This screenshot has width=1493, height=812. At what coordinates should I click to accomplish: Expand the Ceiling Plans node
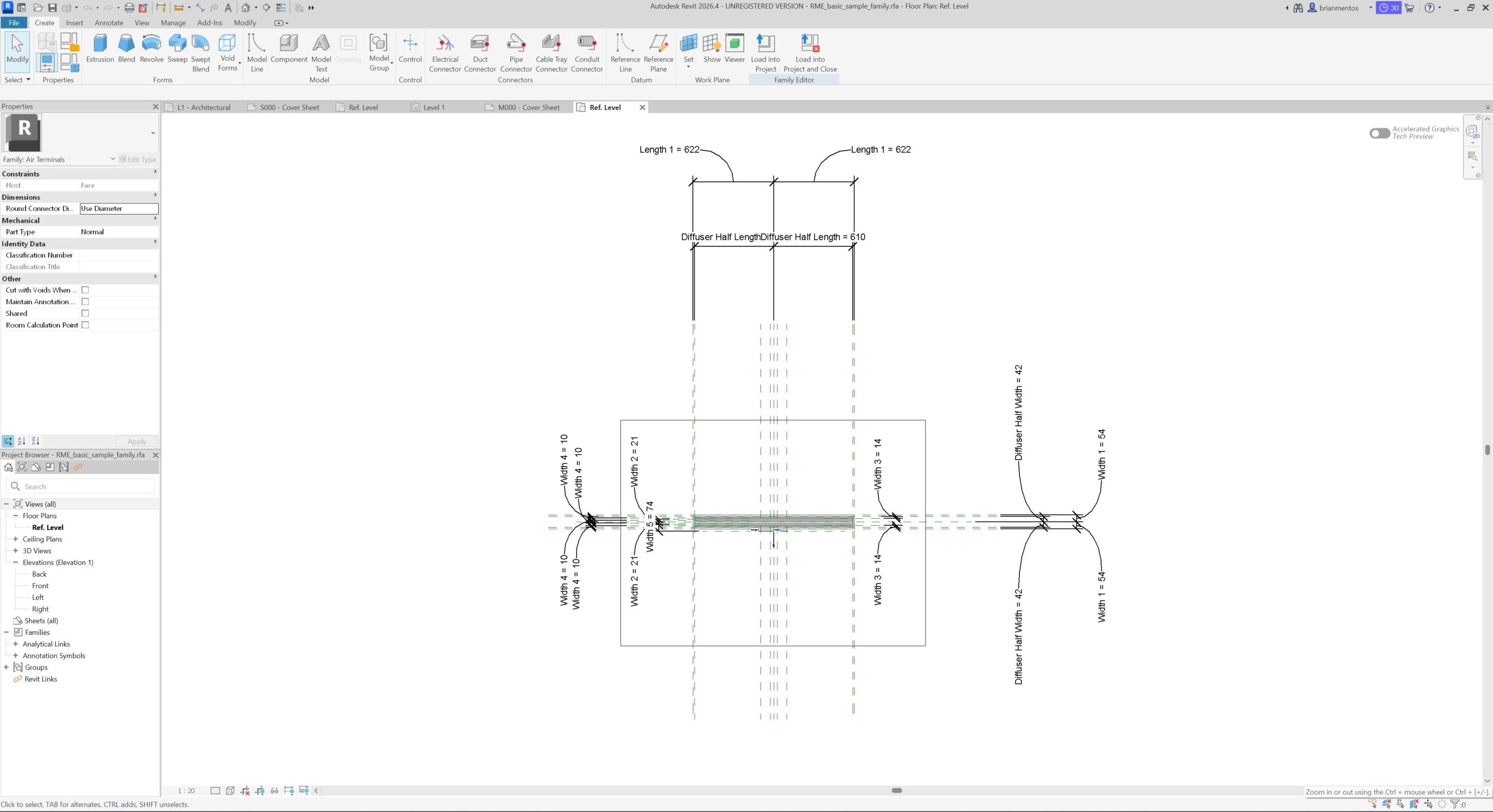(16, 539)
